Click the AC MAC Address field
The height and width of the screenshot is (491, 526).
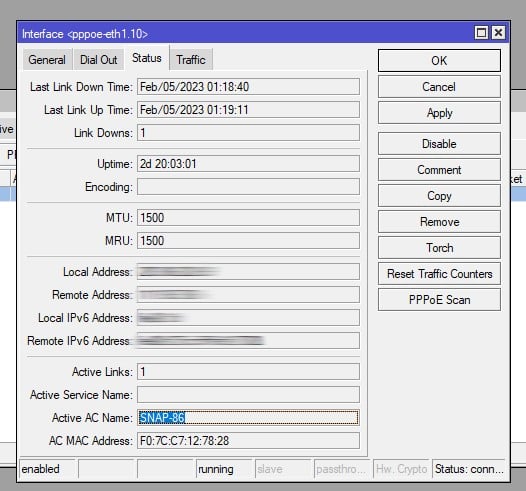click(248, 441)
